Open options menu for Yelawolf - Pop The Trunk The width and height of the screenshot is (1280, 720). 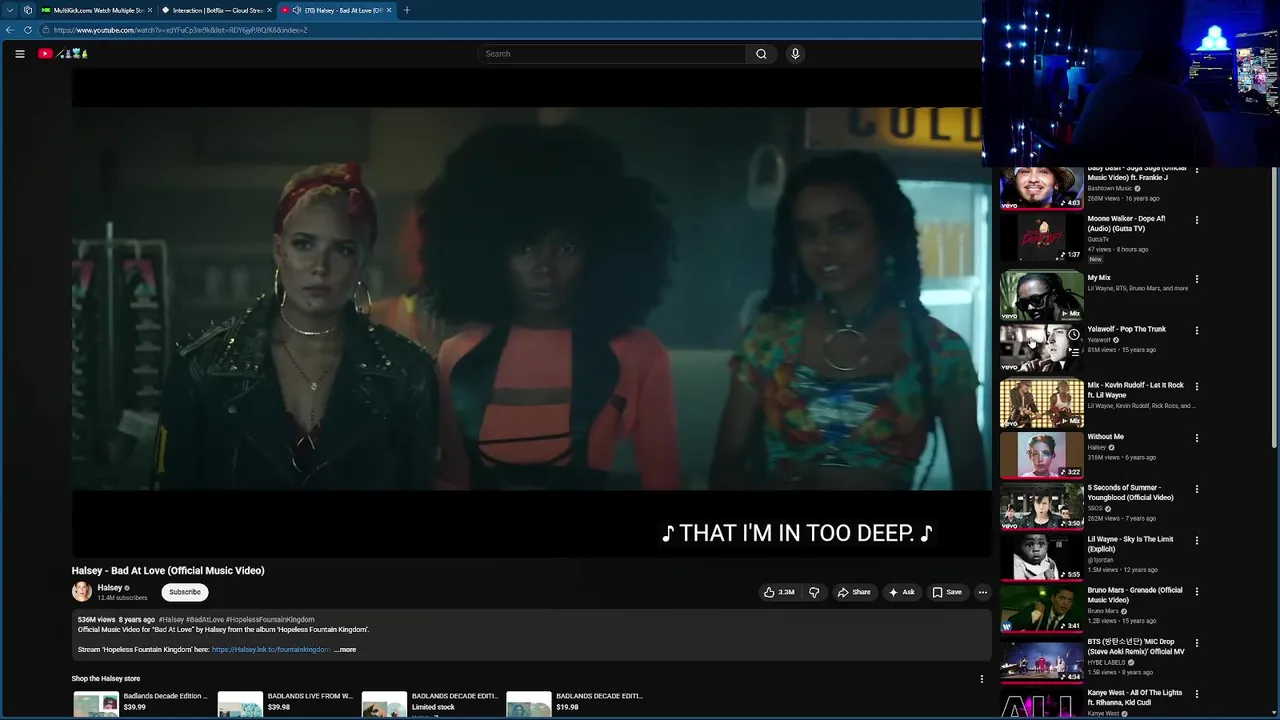[x=1197, y=330]
